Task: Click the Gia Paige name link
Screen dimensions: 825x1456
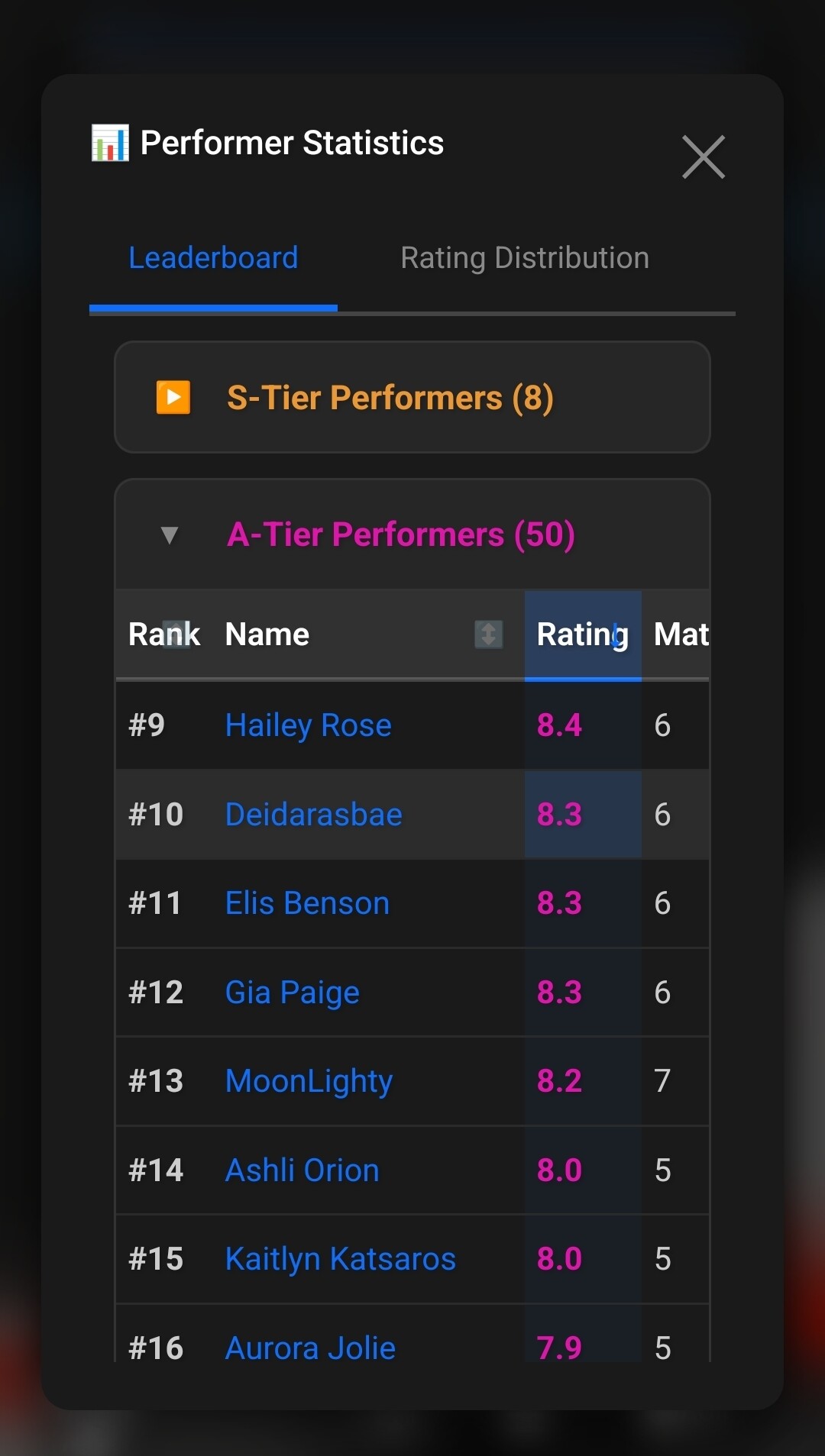Action: 293,992
